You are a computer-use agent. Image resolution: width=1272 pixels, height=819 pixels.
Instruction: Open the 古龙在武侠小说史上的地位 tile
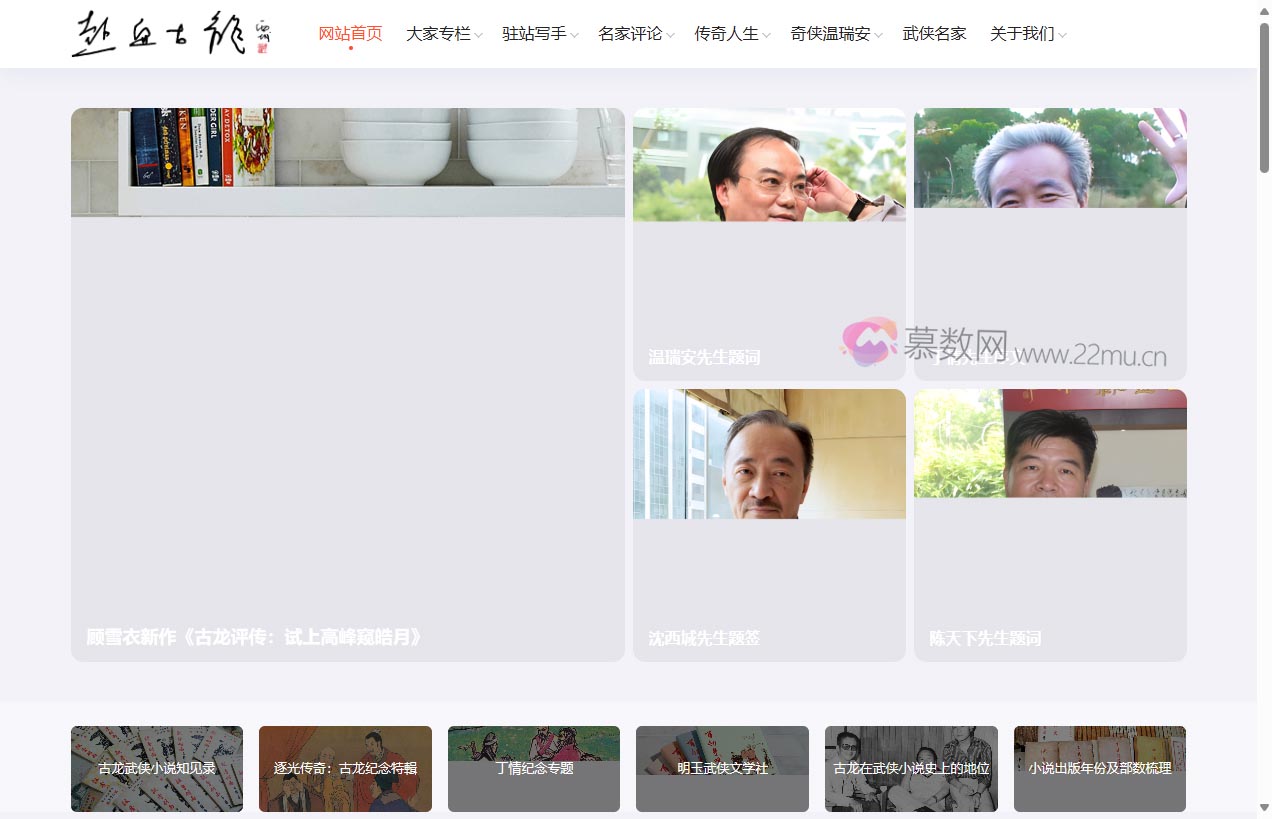(911, 769)
